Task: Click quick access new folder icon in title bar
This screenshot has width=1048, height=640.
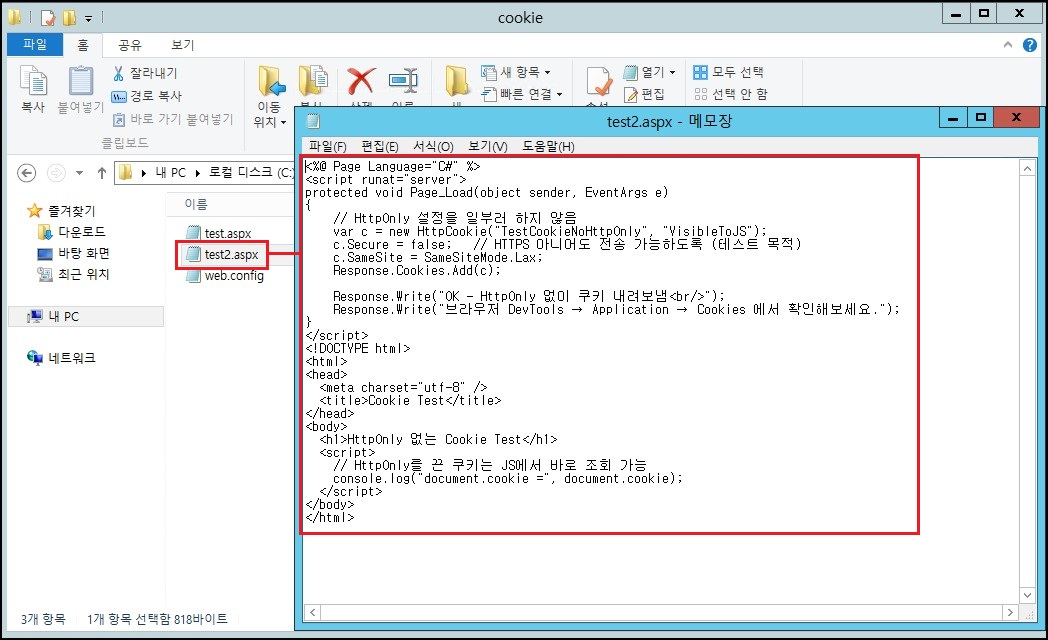Action: click(69, 17)
